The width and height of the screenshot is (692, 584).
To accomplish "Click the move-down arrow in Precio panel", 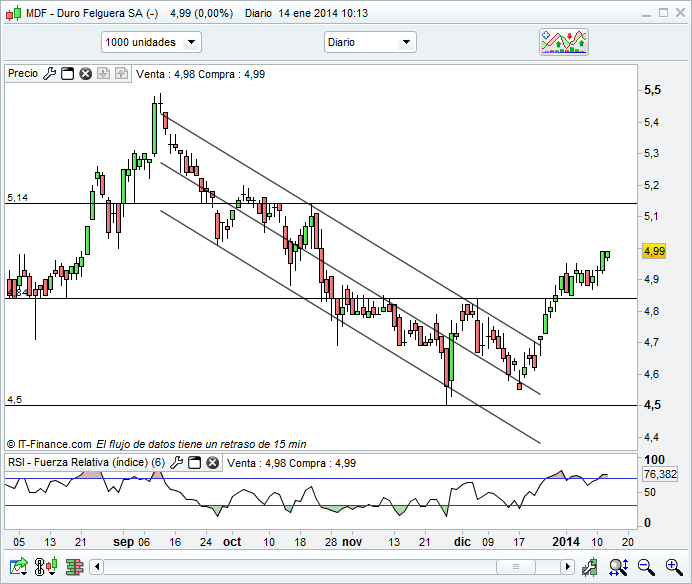I will (103, 73).
